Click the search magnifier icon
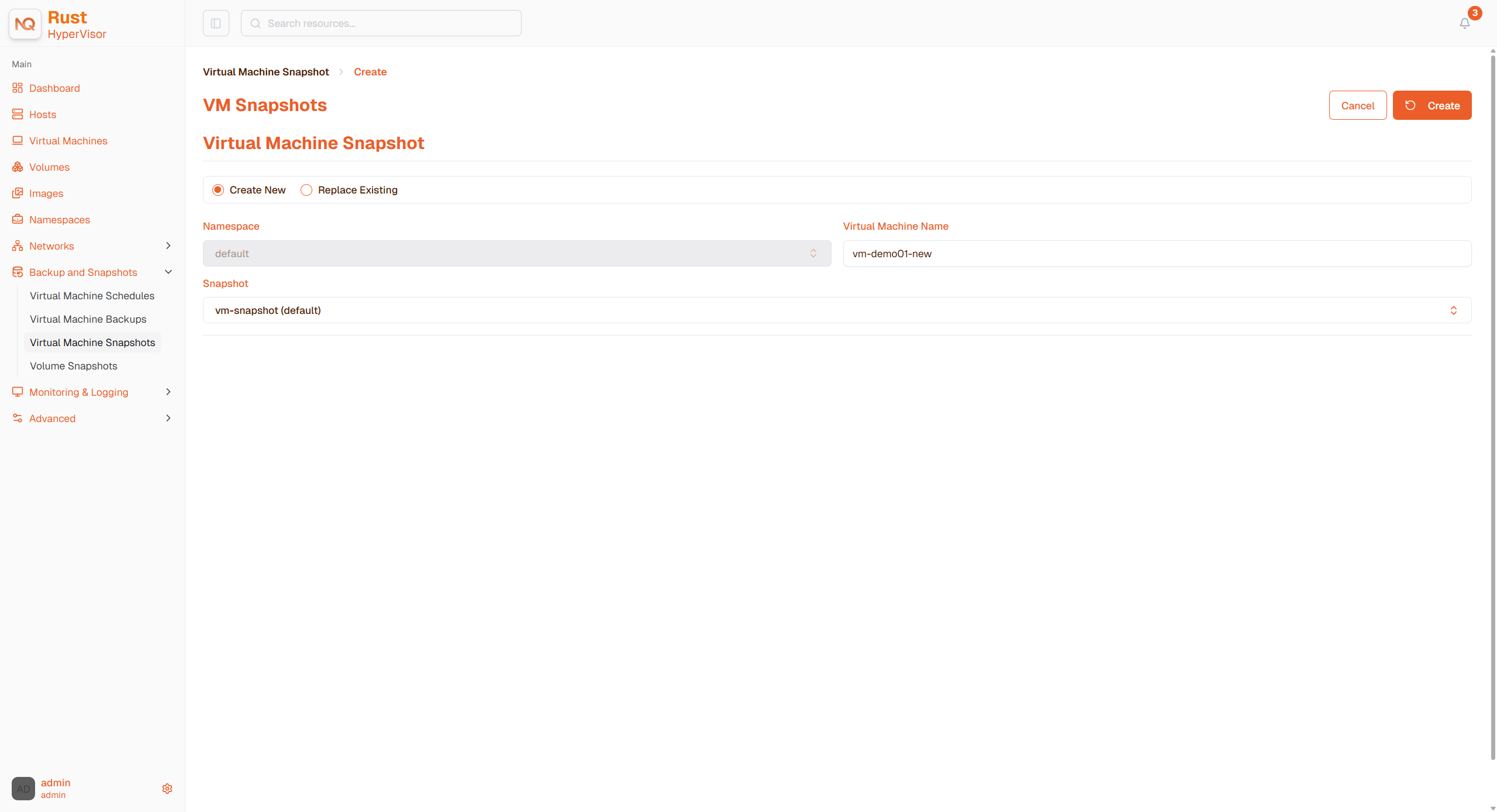 click(x=256, y=23)
